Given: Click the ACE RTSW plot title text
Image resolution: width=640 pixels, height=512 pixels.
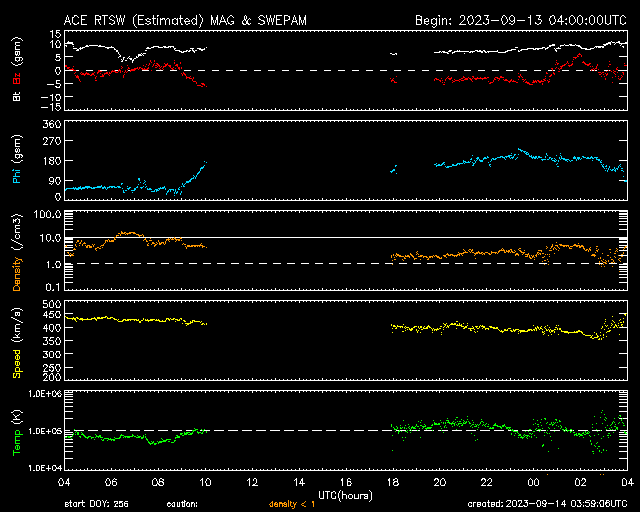Looking at the screenshot, I should coord(185,20).
